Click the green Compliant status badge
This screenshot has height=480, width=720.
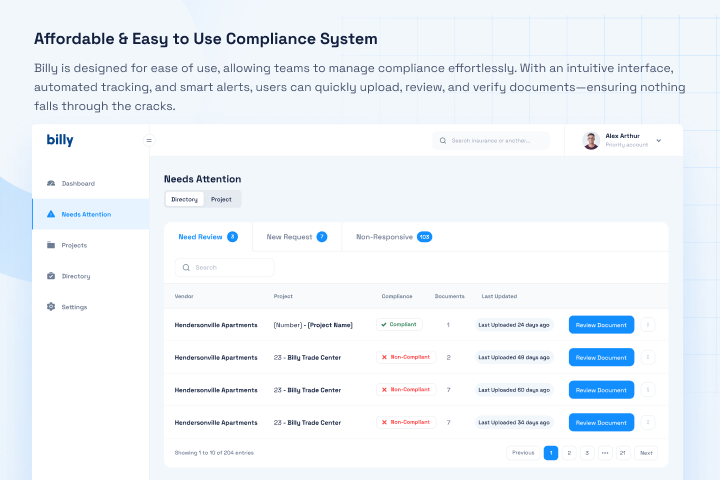point(399,324)
